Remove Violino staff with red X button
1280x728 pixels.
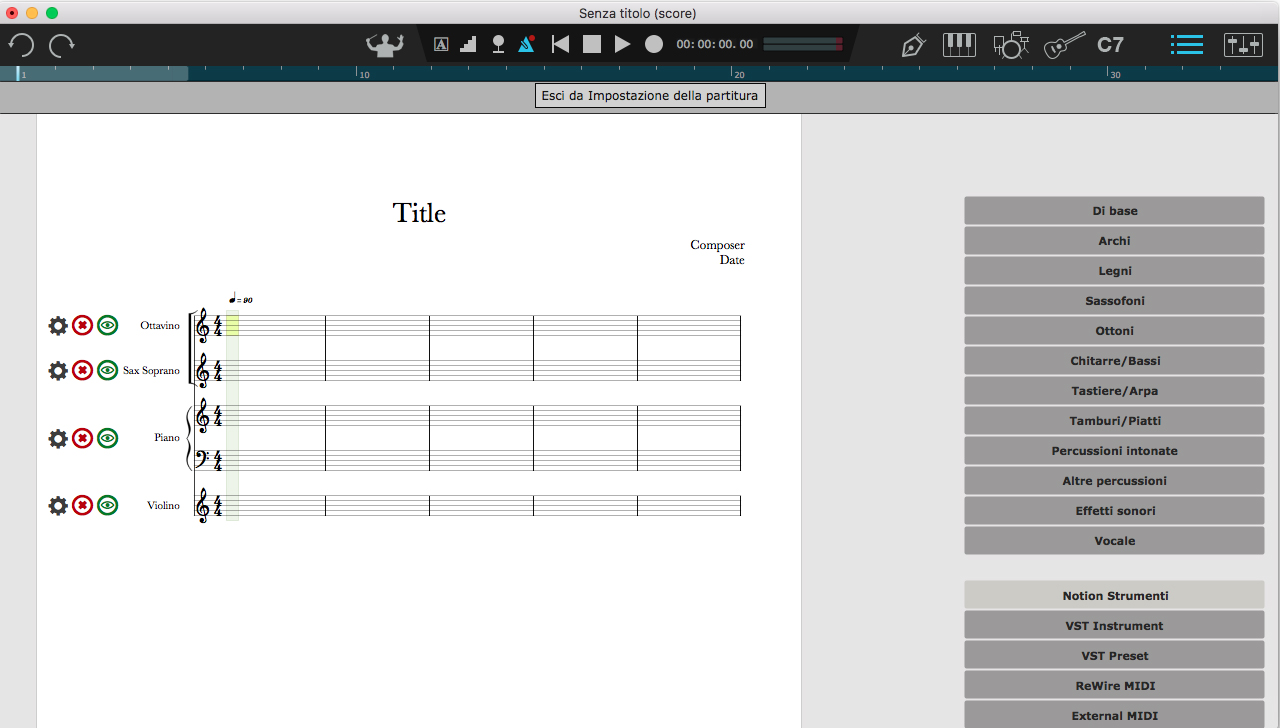tap(82, 505)
